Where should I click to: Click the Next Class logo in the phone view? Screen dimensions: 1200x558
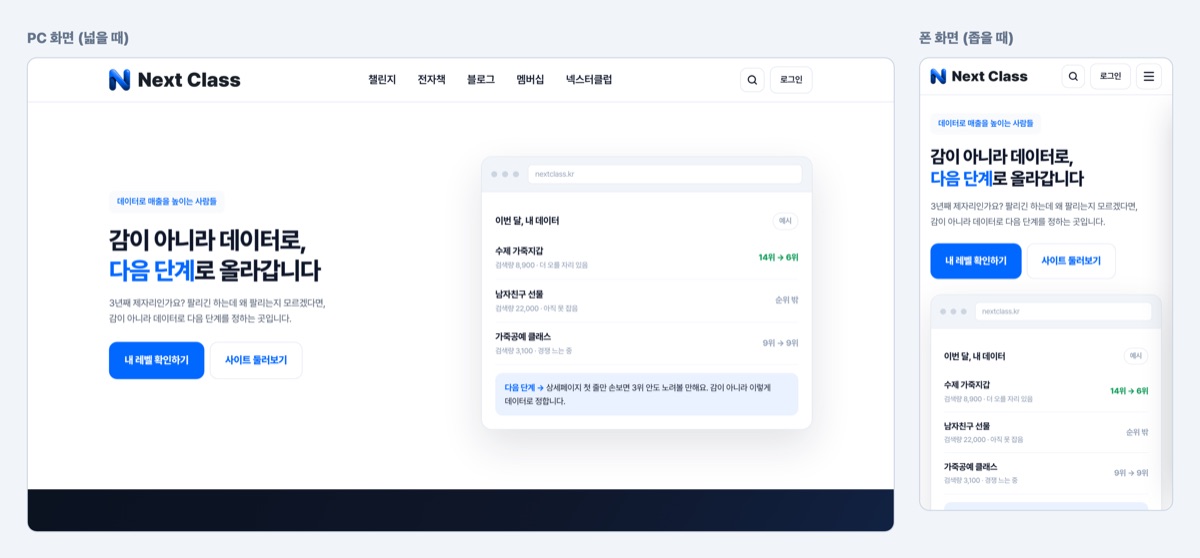pos(979,76)
